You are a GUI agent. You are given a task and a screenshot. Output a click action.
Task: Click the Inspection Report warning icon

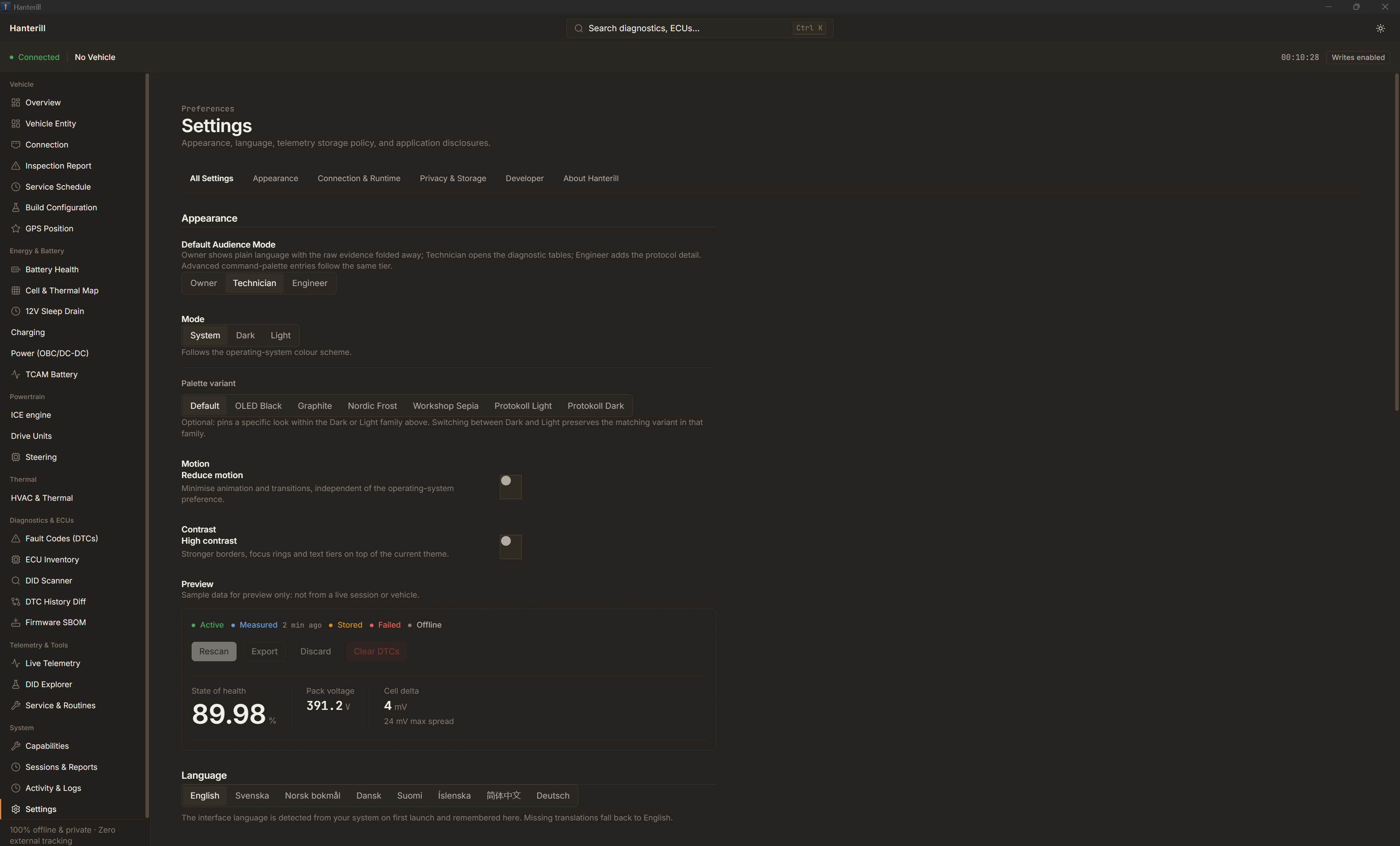pyautogui.click(x=15, y=166)
